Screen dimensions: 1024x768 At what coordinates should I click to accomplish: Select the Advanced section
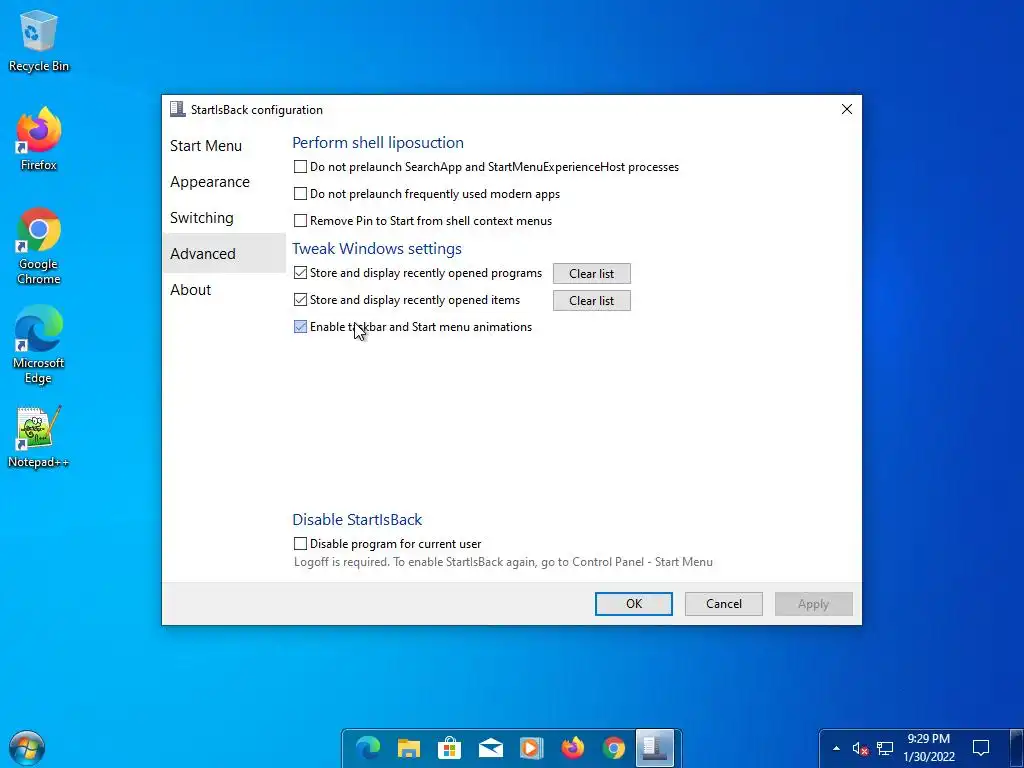pos(224,253)
